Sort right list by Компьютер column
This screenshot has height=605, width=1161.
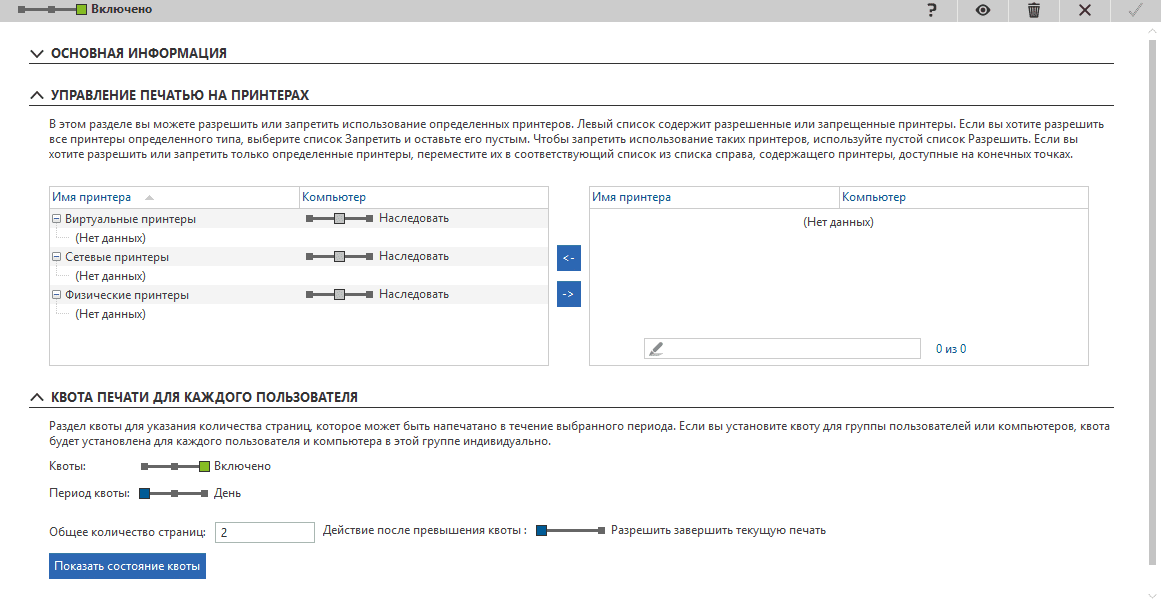[963, 197]
